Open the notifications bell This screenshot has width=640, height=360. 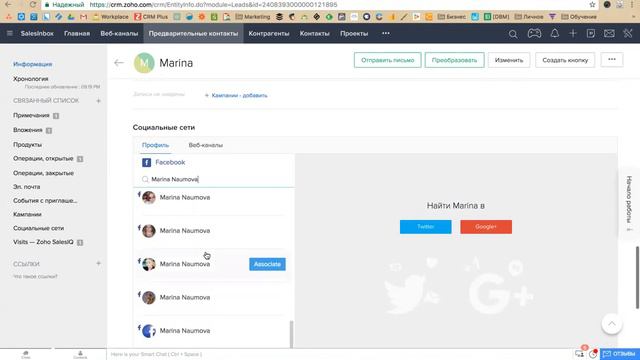click(x=554, y=33)
